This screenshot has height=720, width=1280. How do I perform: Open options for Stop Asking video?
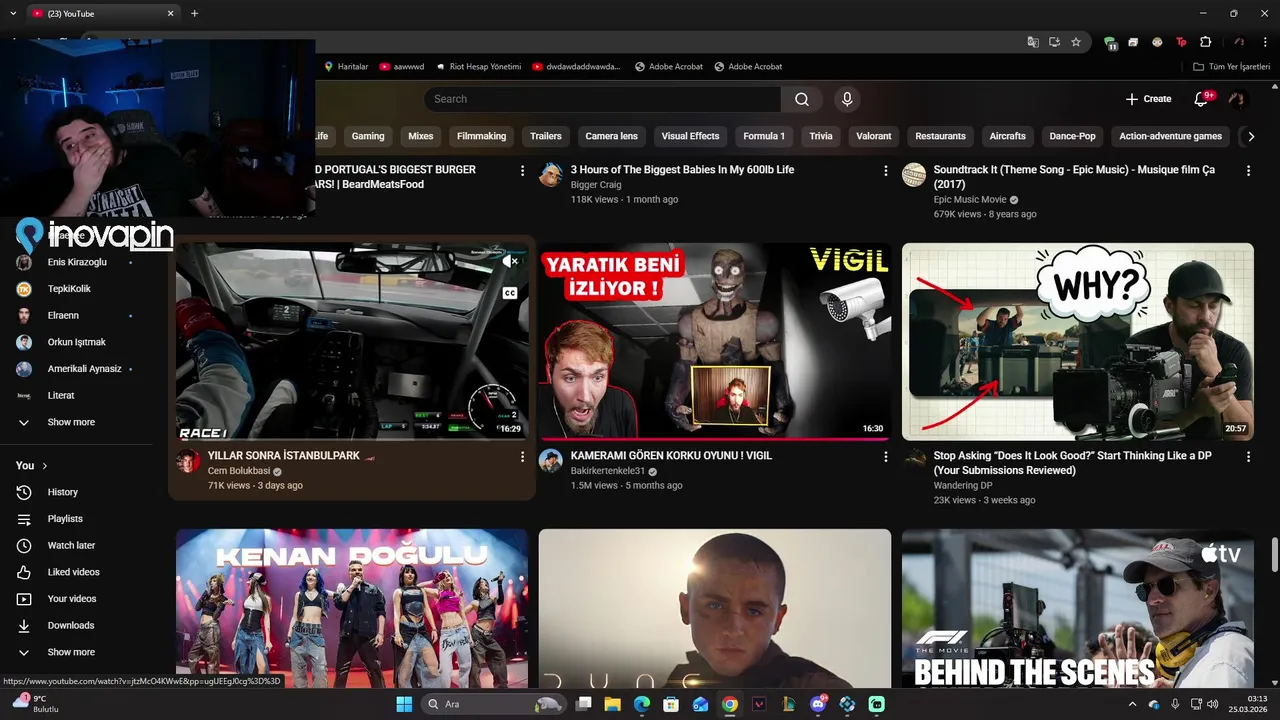[1248, 457]
